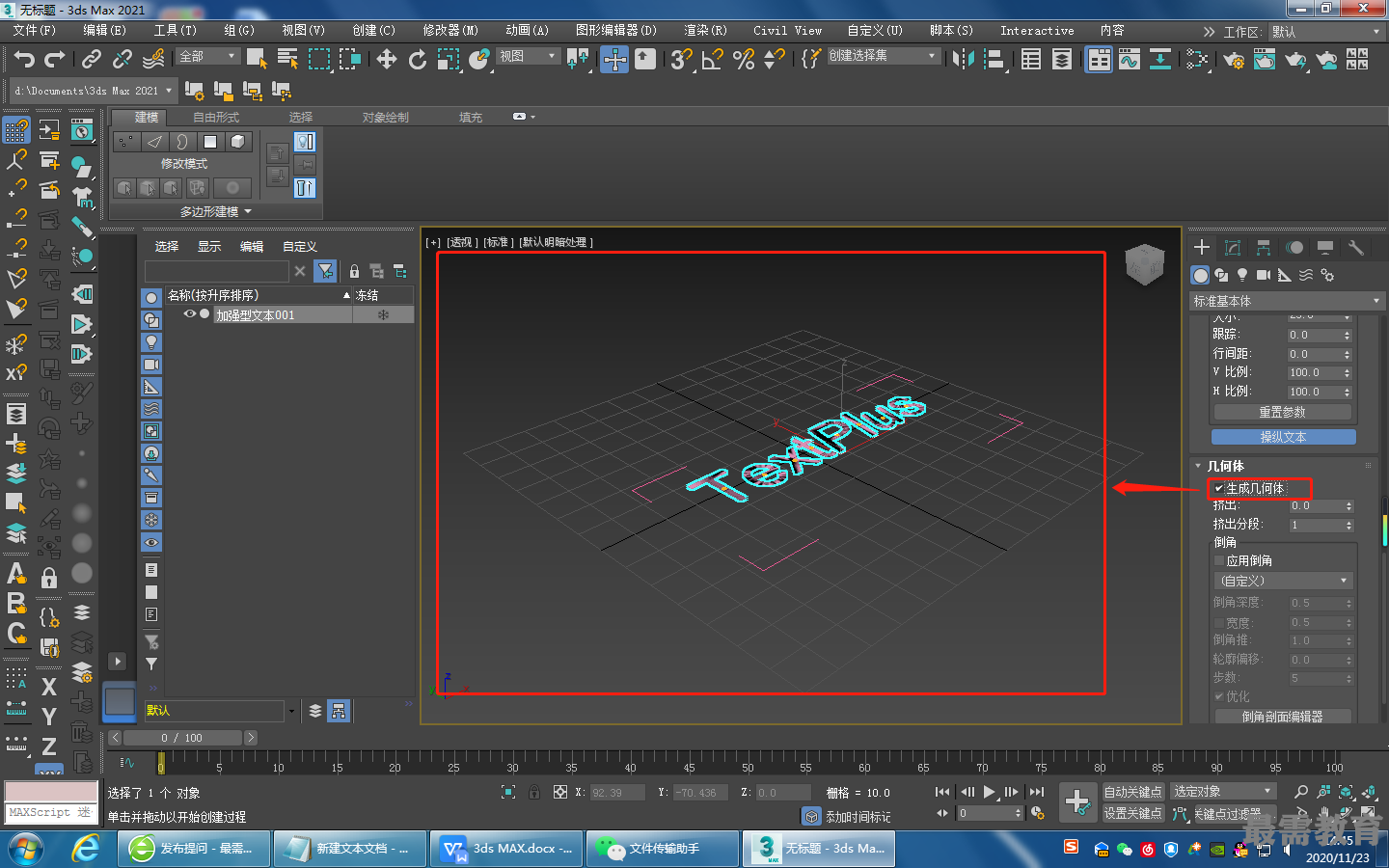Open the Curve Editor icon
Viewport: 1389px width, 868px height.
click(1130, 60)
